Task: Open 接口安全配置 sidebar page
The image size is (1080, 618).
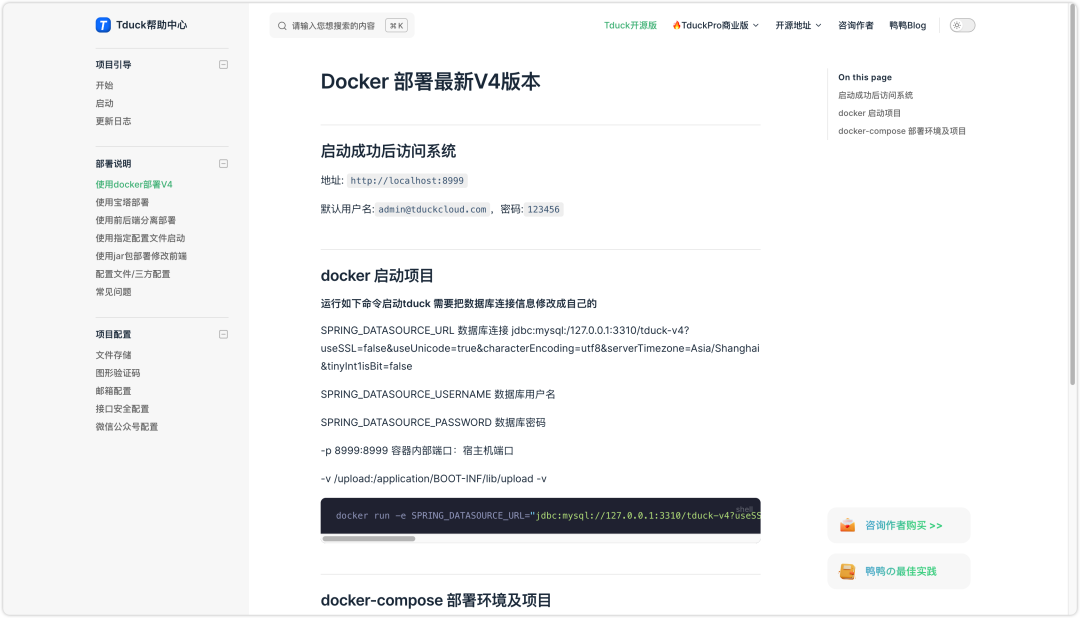Action: coord(123,409)
